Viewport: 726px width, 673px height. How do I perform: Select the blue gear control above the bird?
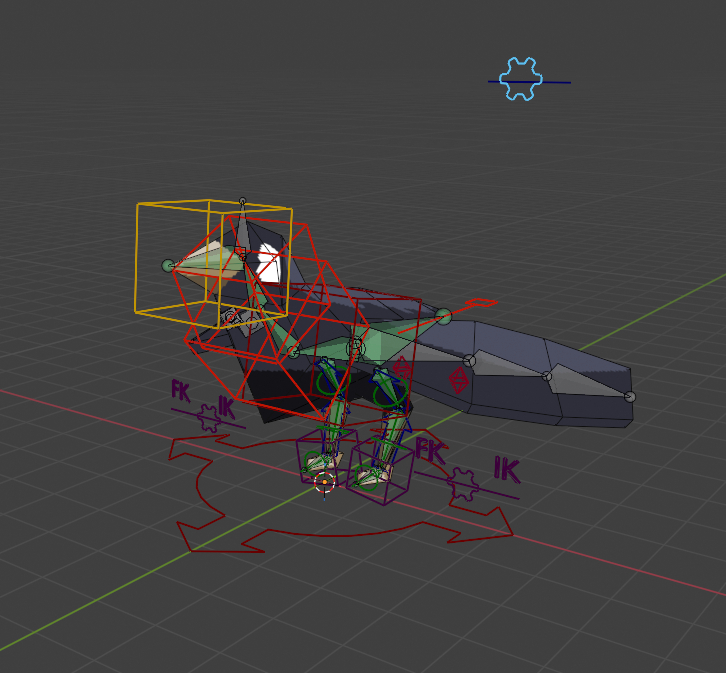[x=520, y=79]
